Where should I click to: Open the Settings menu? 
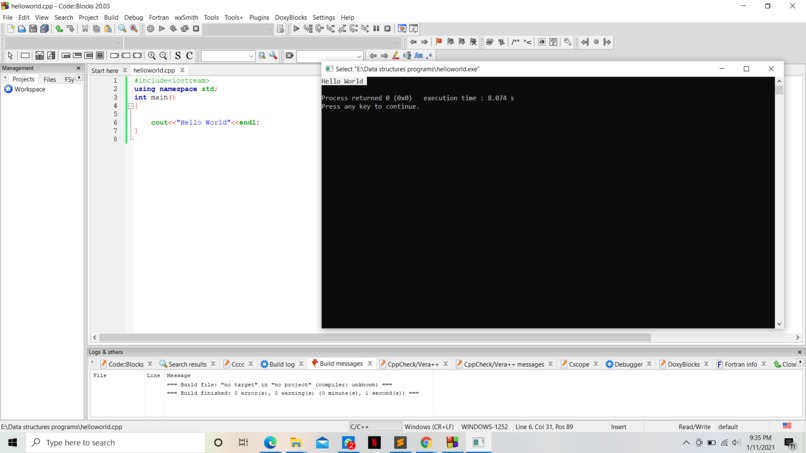323,17
